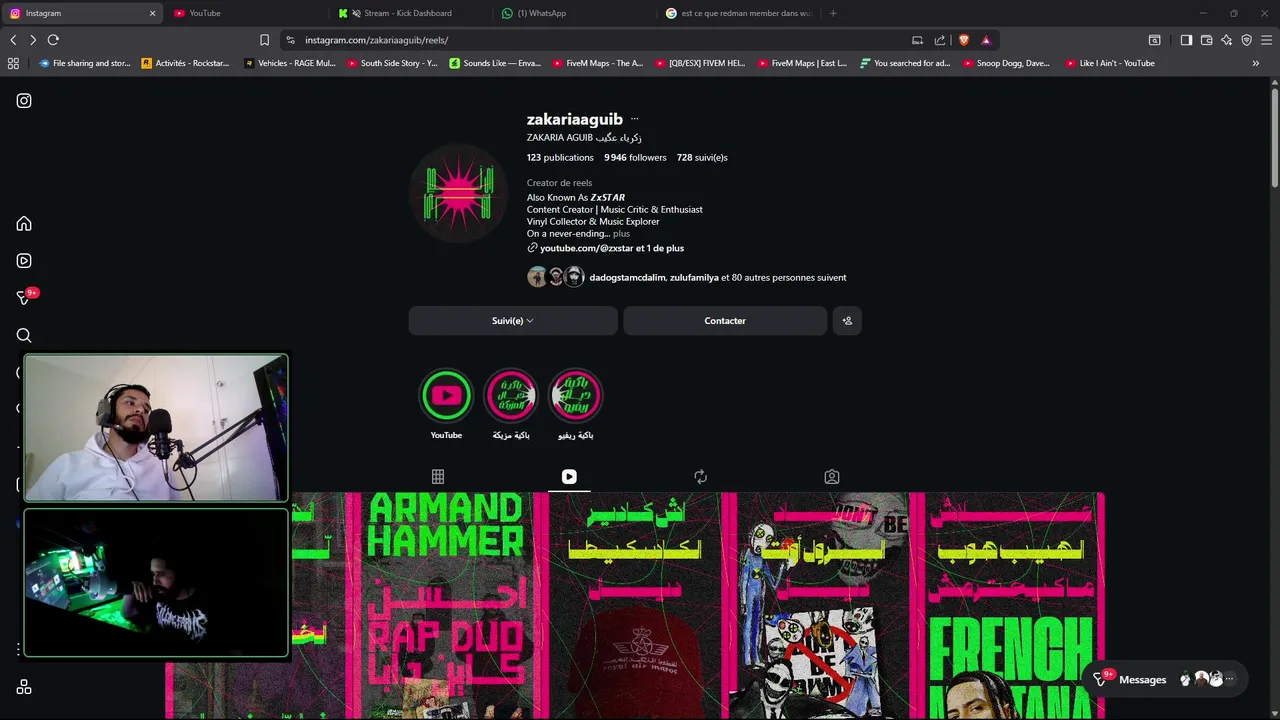View zakariaaguib profile picture

point(459,194)
